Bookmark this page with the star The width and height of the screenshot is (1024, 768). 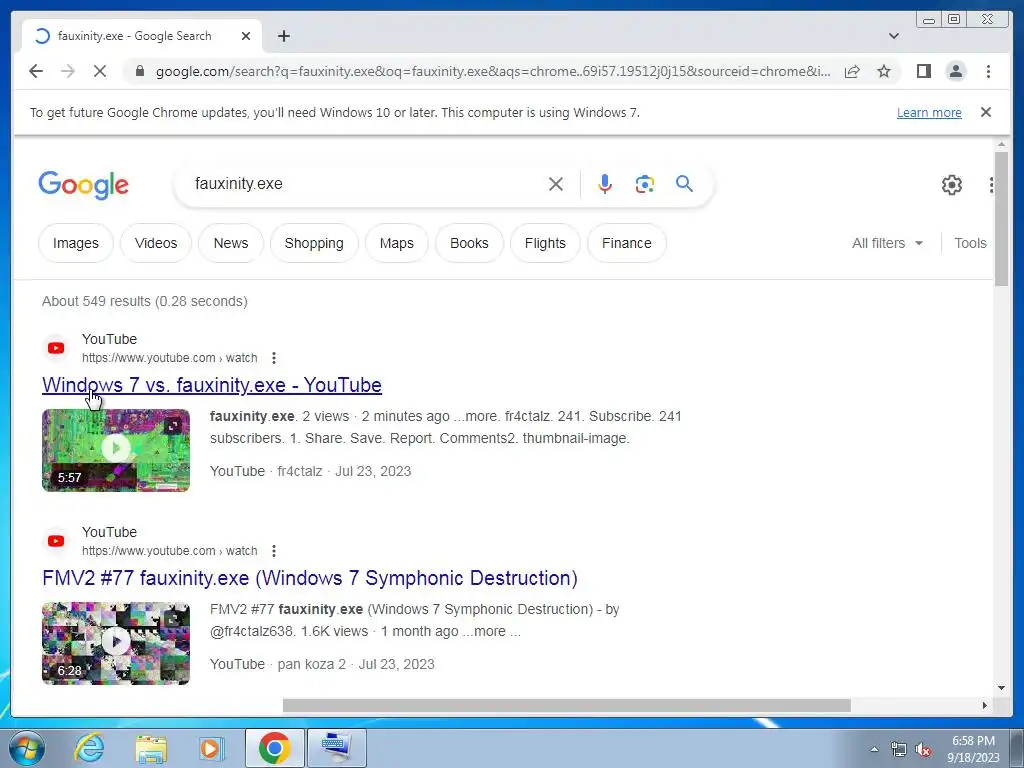pyautogui.click(x=884, y=71)
